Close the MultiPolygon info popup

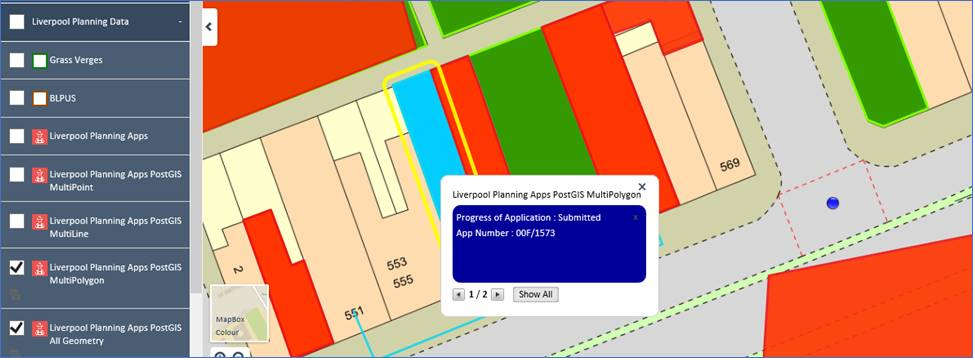click(x=642, y=187)
